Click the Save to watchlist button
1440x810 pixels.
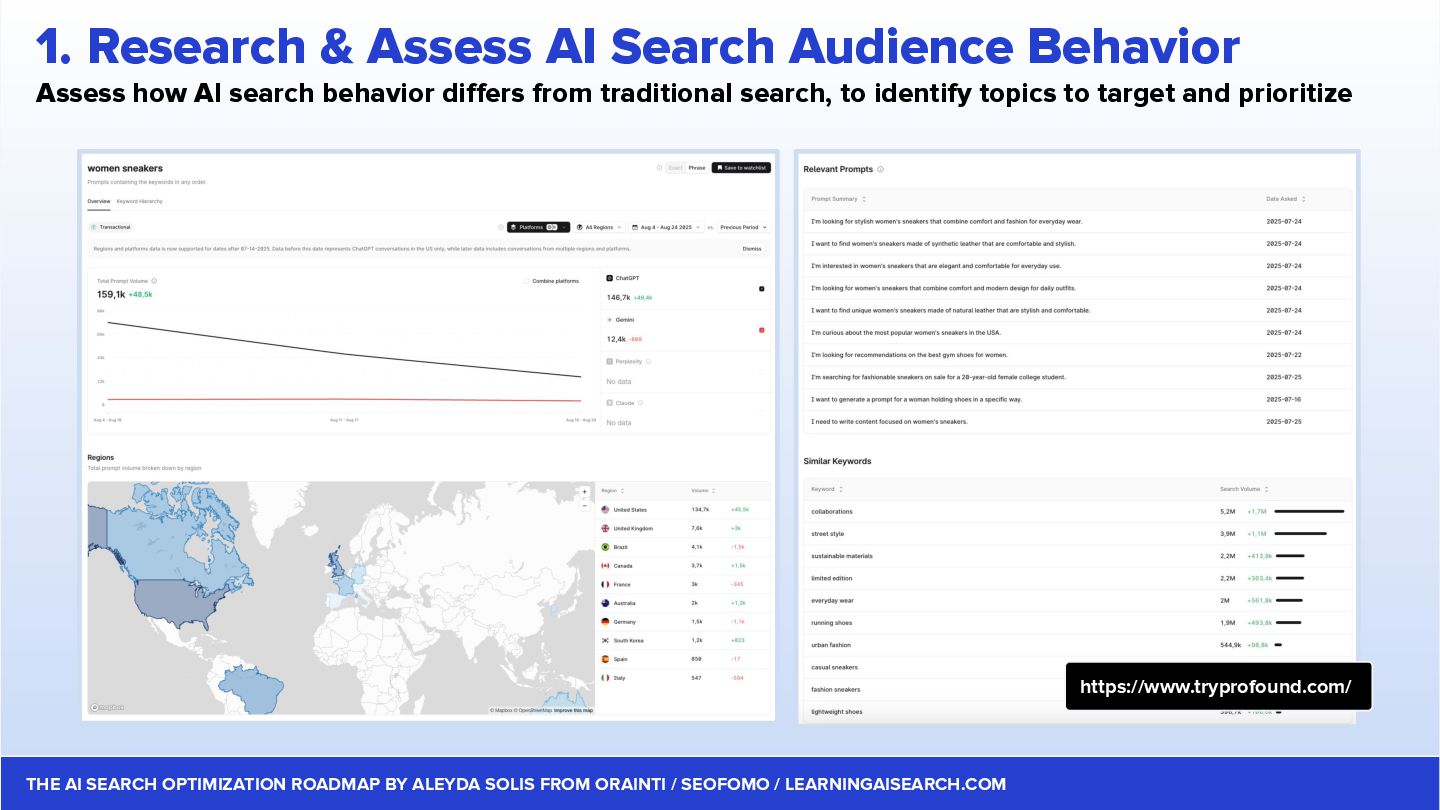click(x=741, y=168)
